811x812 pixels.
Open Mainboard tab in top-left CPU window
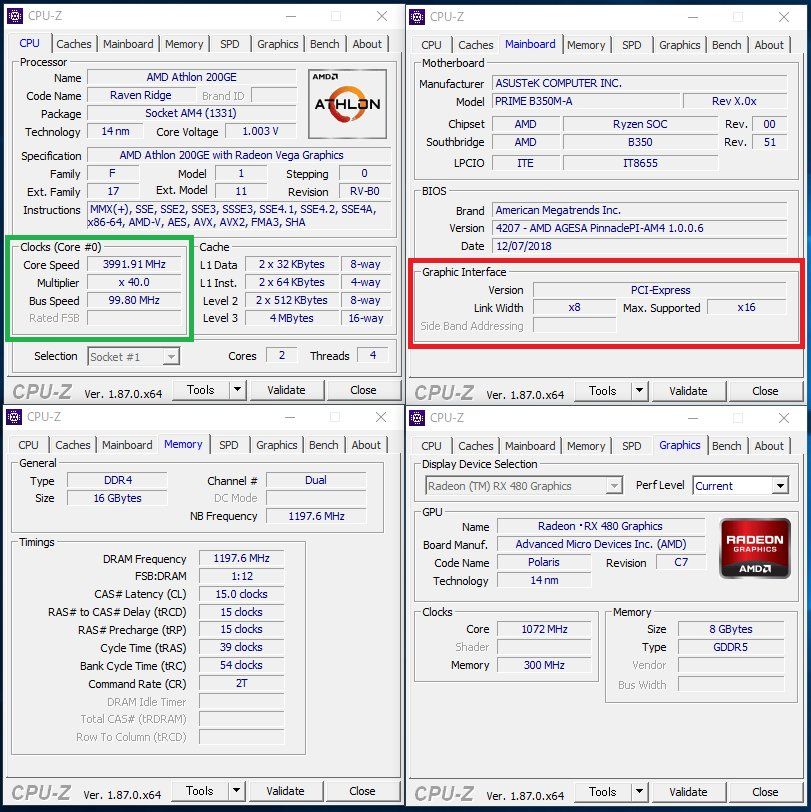128,44
